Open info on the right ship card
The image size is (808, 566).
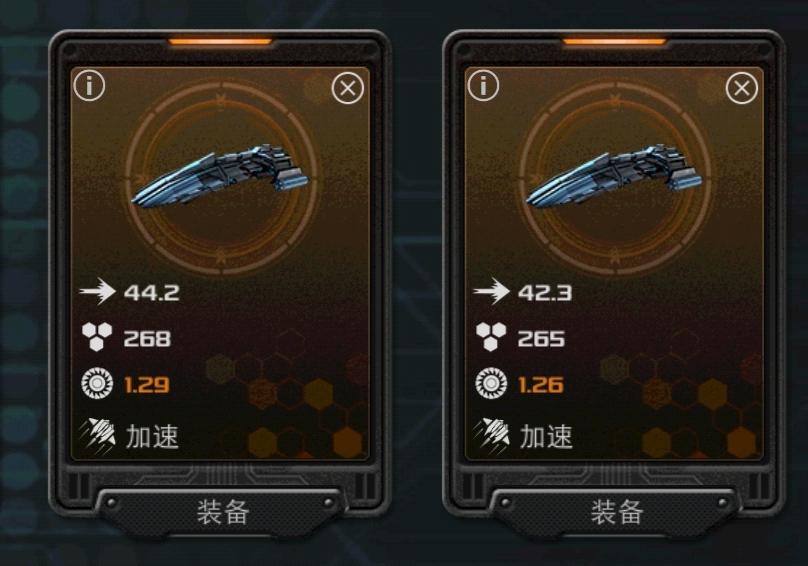pos(483,86)
